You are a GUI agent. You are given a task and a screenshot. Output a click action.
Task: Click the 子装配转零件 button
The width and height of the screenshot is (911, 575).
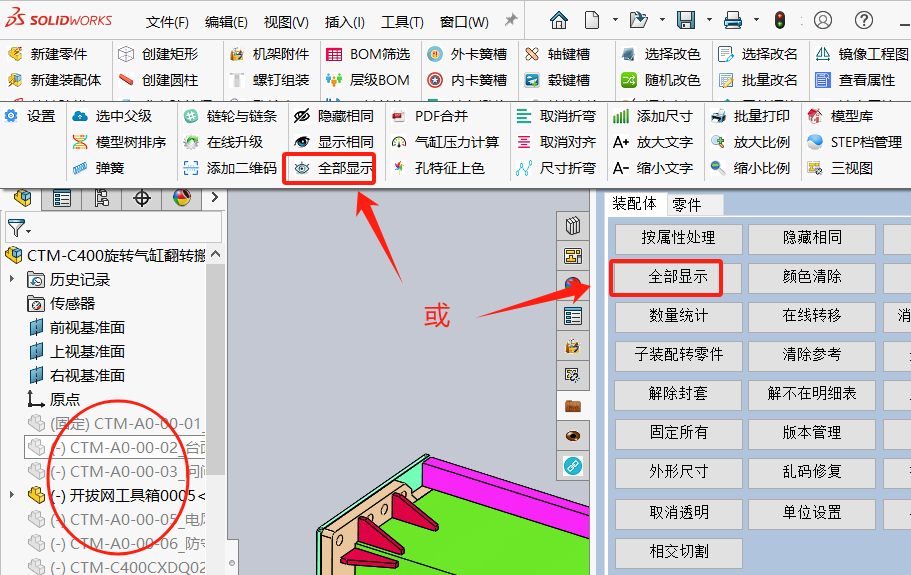coord(679,354)
